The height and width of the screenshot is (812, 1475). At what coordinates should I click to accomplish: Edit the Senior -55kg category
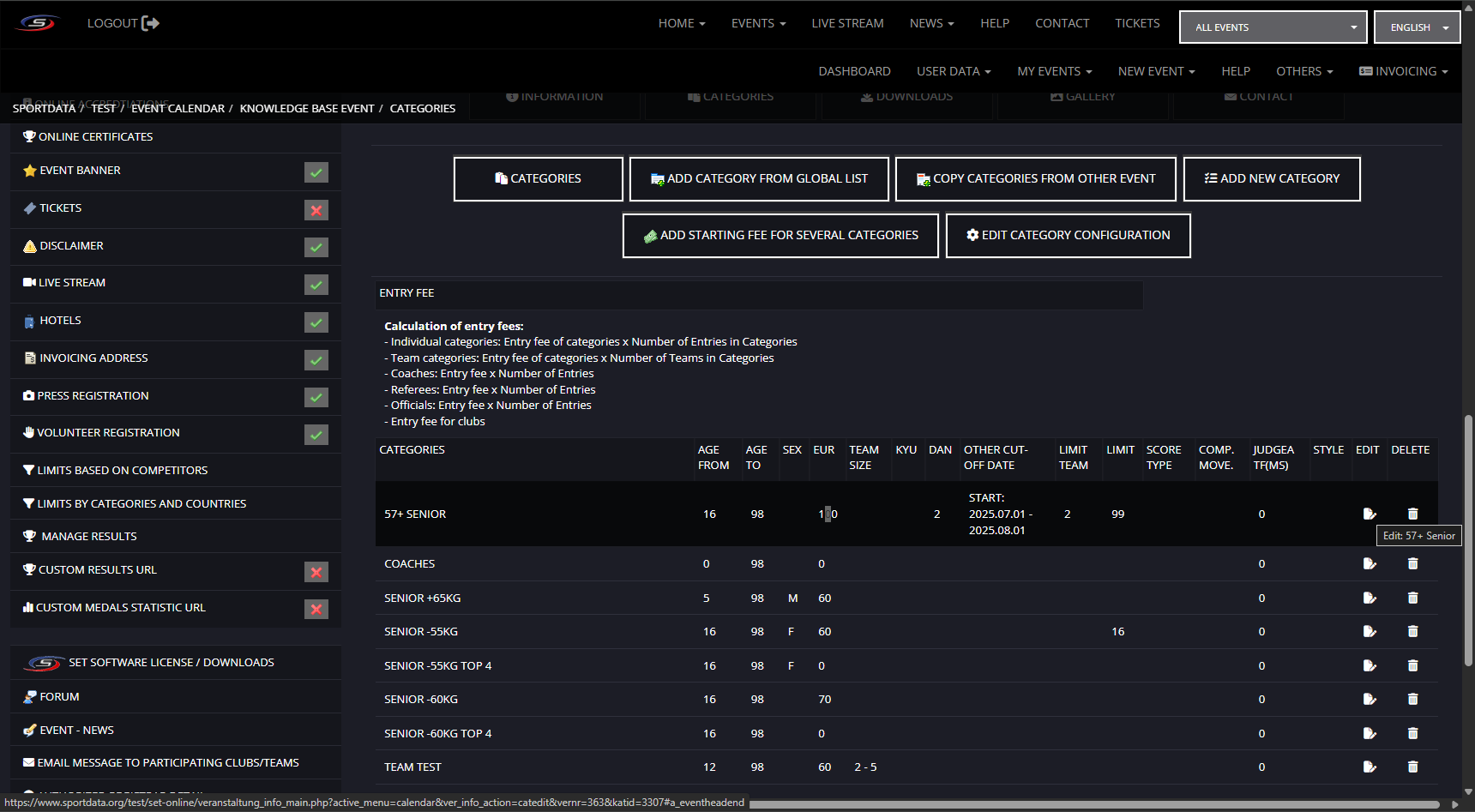[x=1370, y=631]
